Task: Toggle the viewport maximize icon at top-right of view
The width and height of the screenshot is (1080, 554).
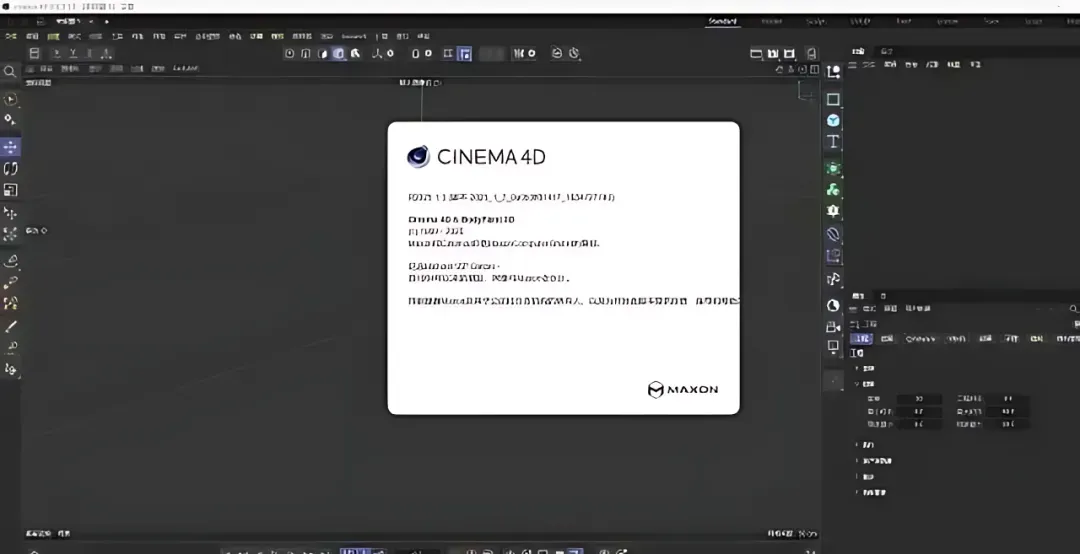Action: point(815,69)
